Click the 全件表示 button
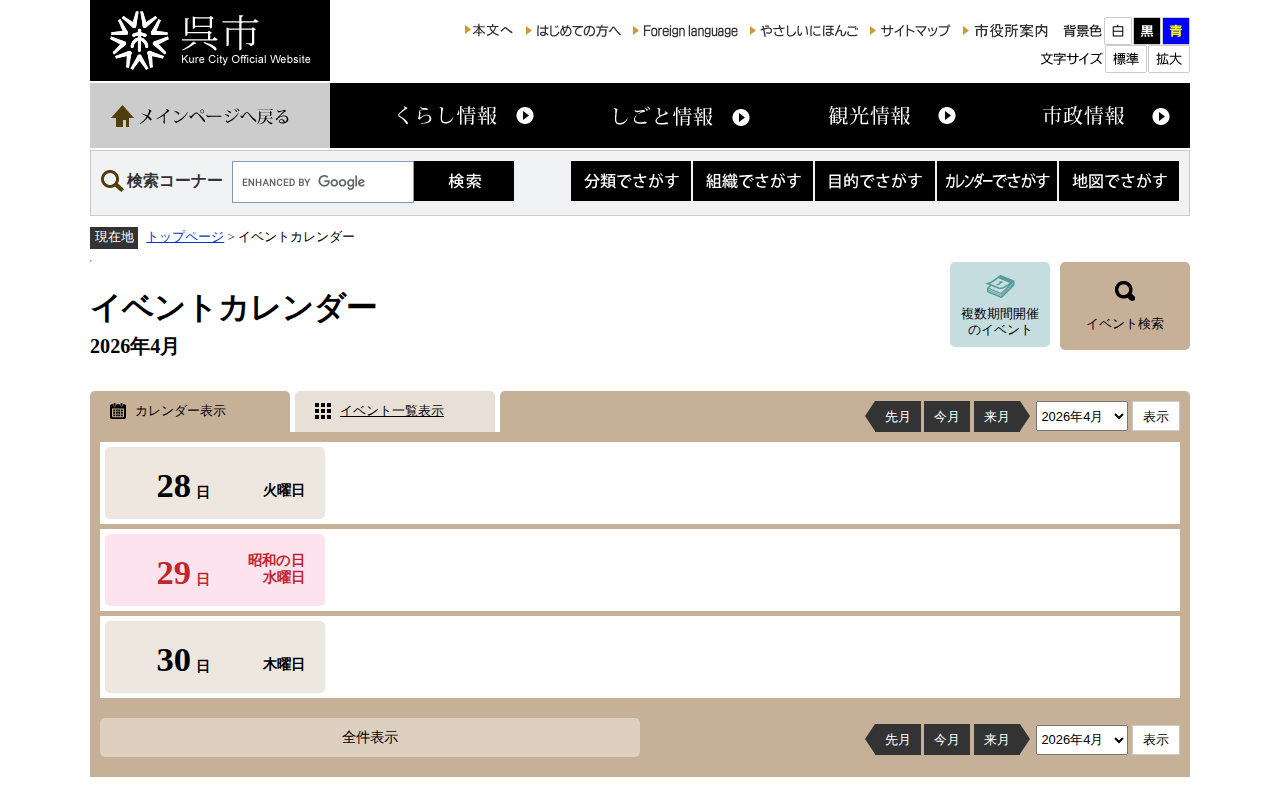The image size is (1280, 800). 370,738
